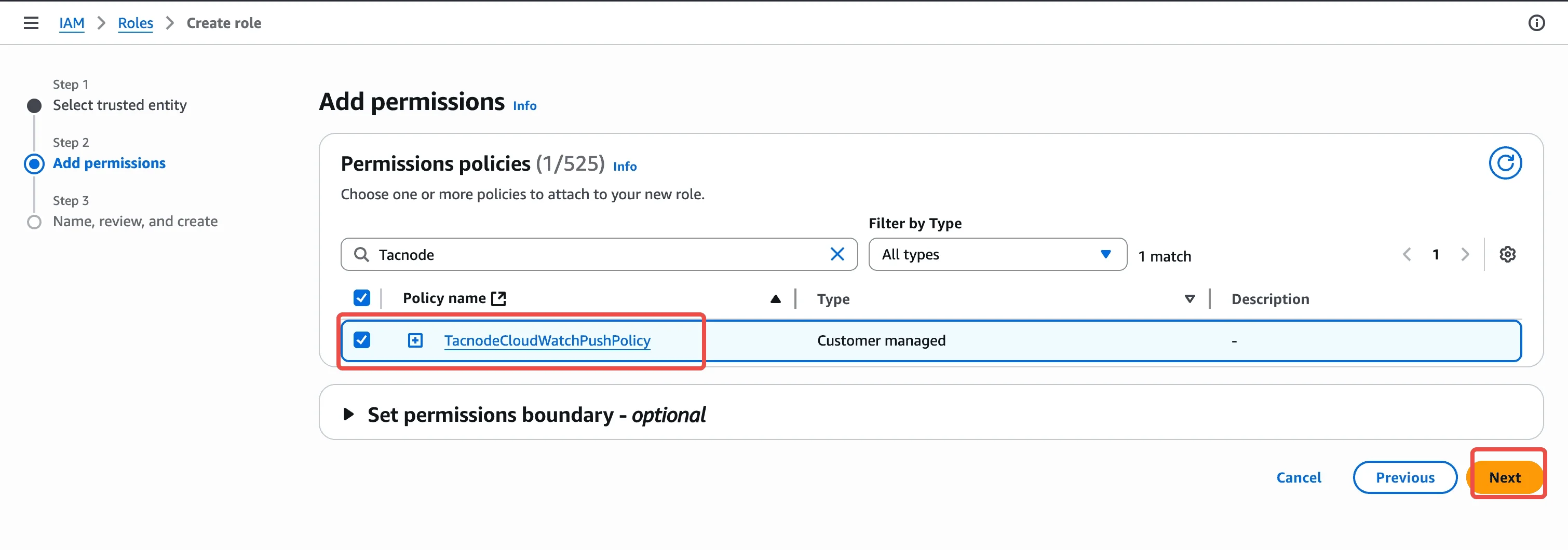The image size is (1568, 550).
Task: Open the hamburger navigation menu
Action: point(31,23)
